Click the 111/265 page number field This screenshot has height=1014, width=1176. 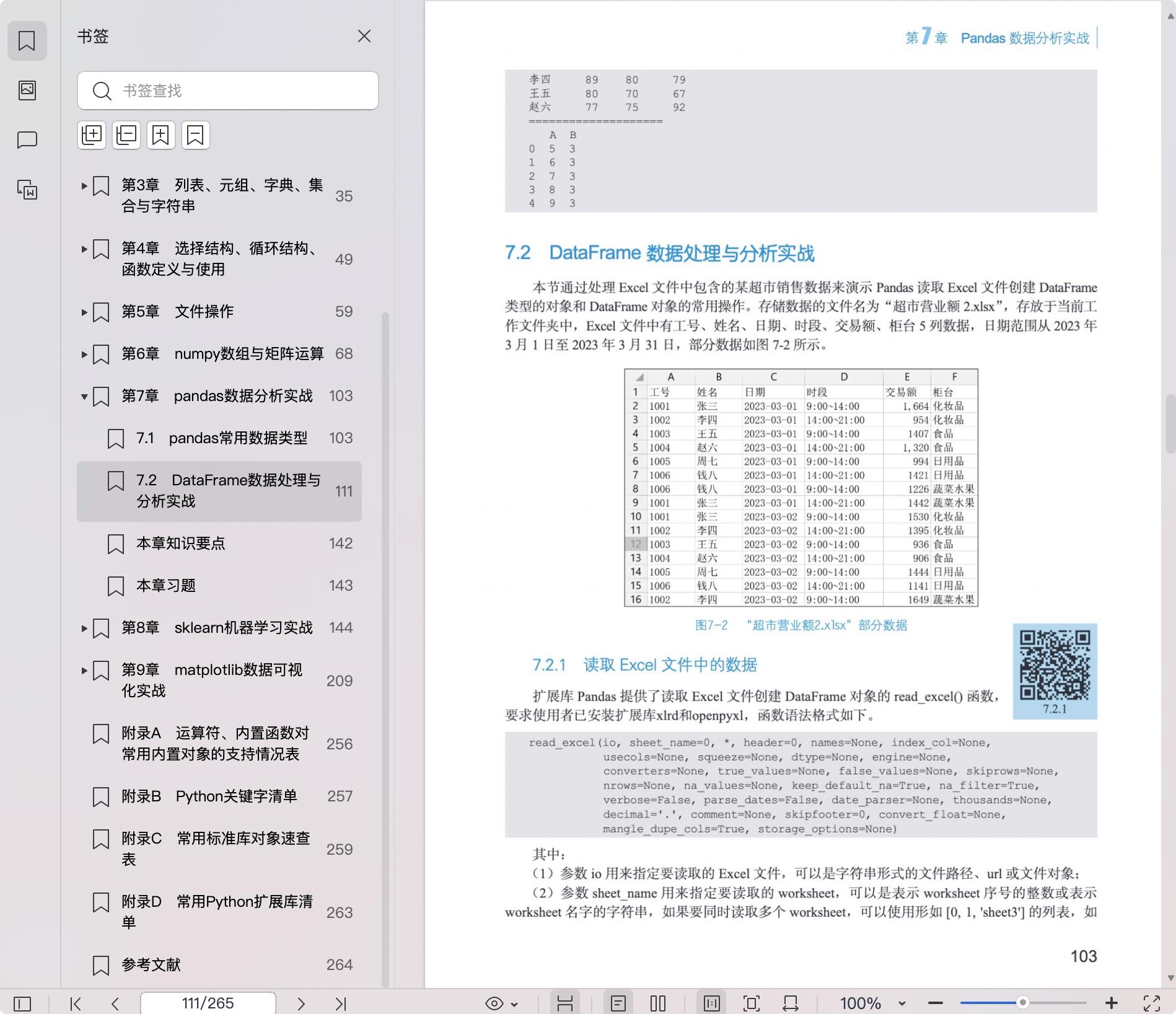(x=208, y=1003)
